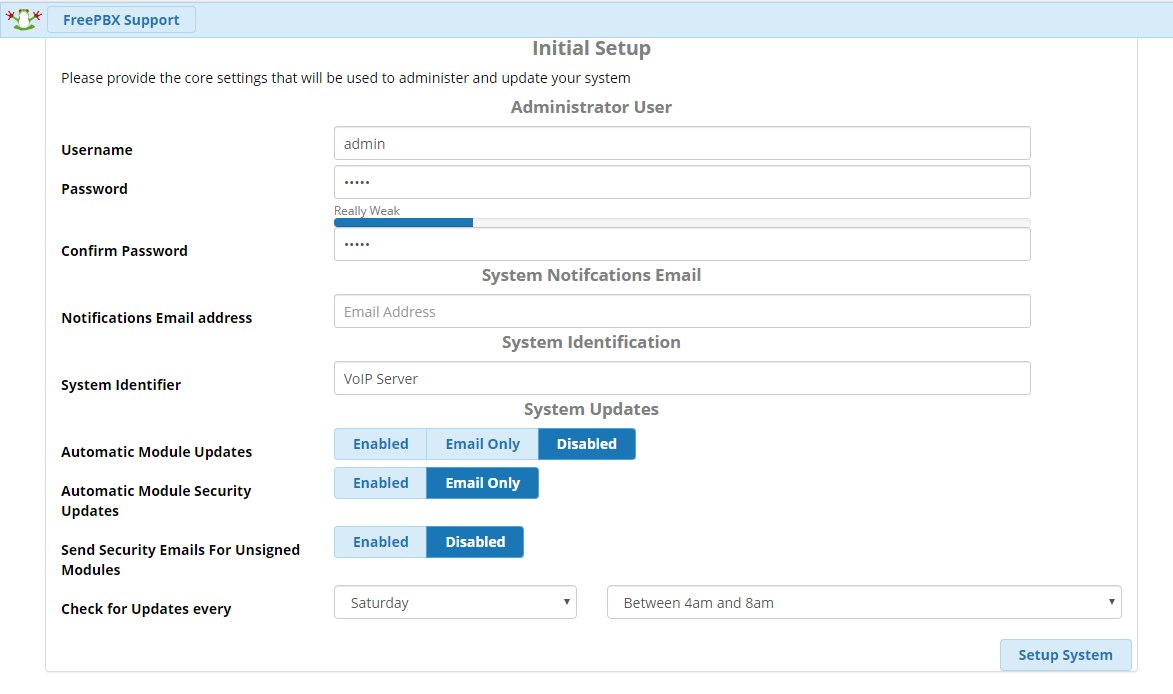1173x694 pixels.
Task: Enable Security Emails For Unsigned Modules
Action: [380, 542]
